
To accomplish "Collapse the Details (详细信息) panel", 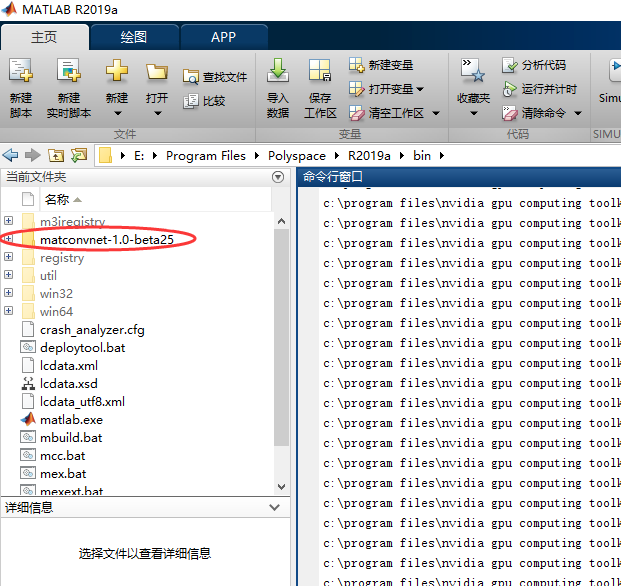I will 274,507.
